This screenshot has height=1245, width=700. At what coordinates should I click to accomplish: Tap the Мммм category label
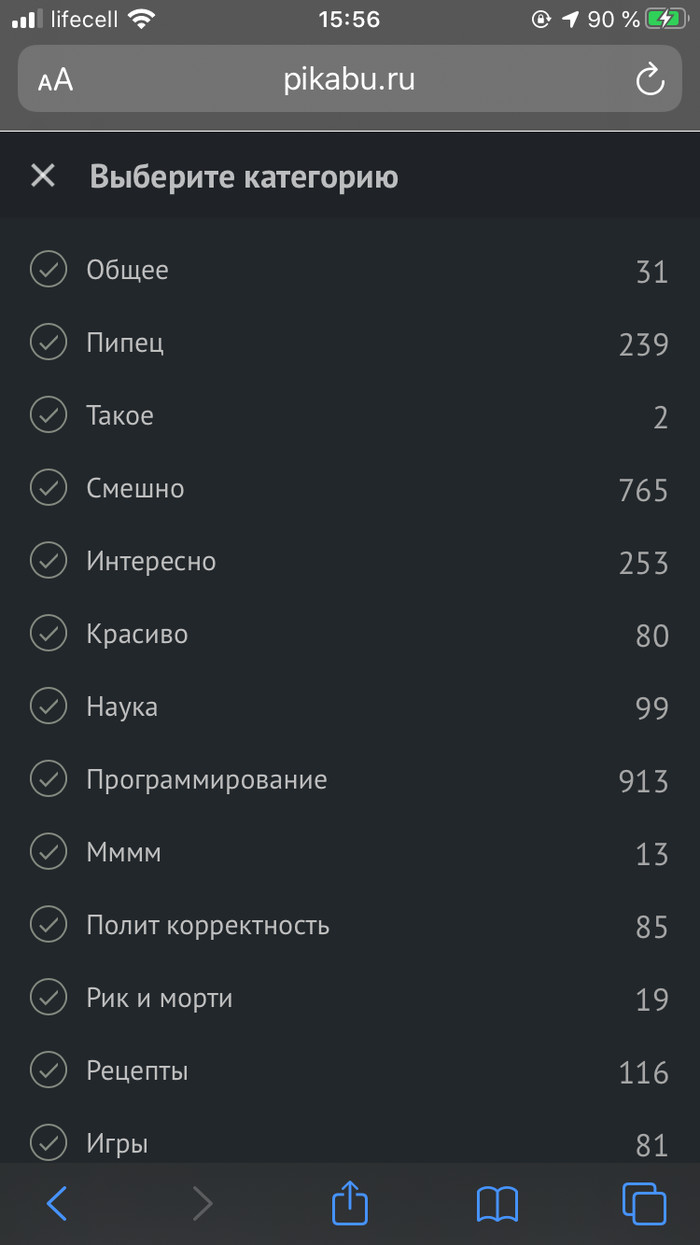[123, 853]
